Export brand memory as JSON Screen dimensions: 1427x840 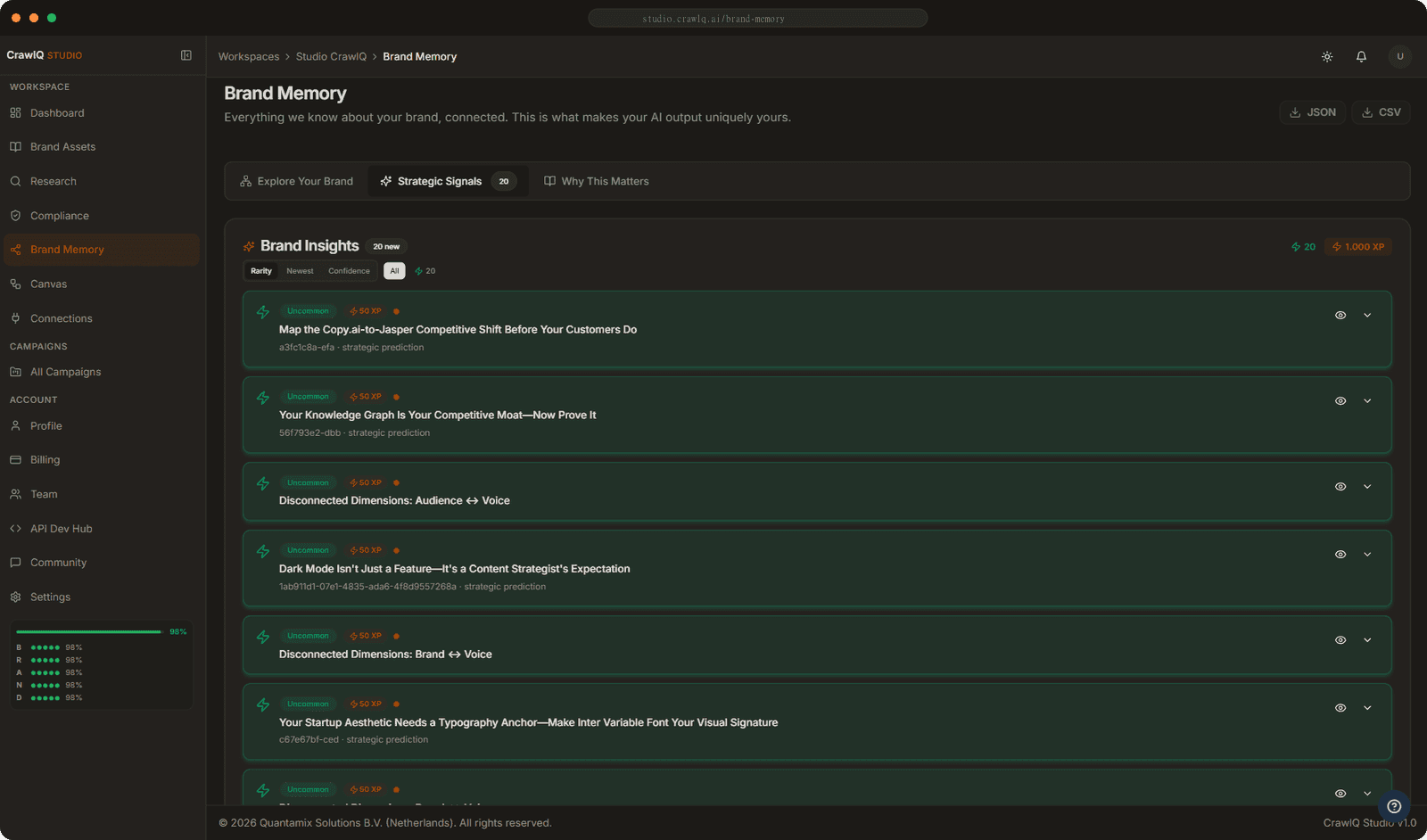tap(1312, 112)
